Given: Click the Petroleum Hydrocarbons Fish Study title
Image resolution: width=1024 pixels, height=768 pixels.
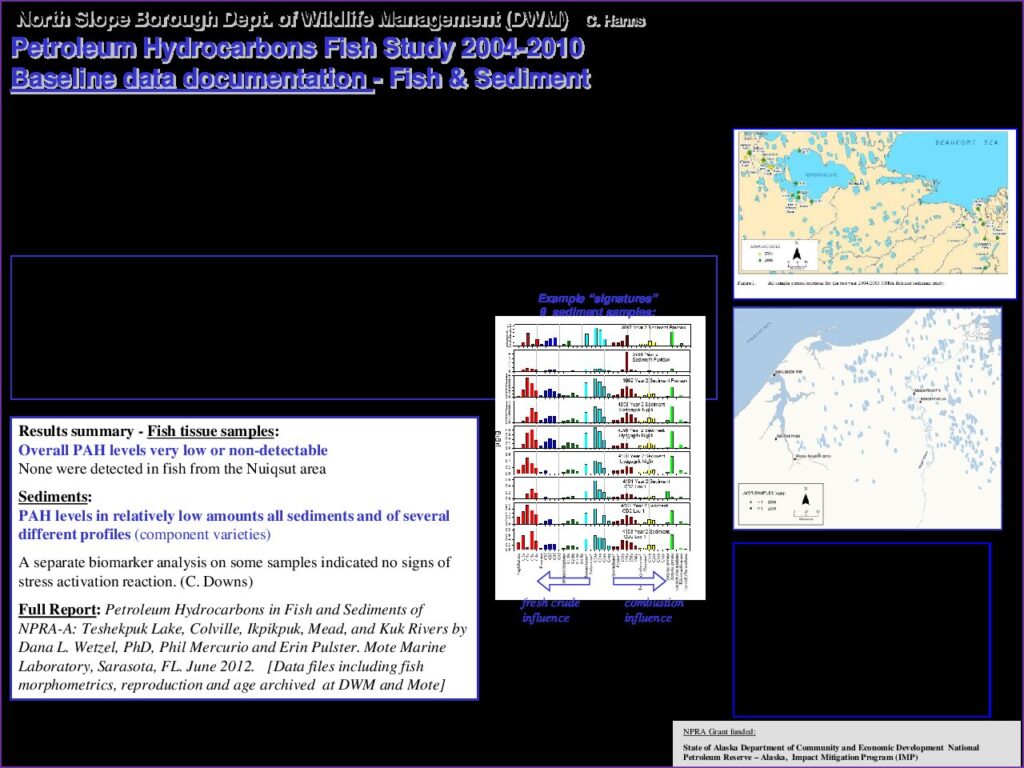Looking at the screenshot, I should (x=297, y=49).
